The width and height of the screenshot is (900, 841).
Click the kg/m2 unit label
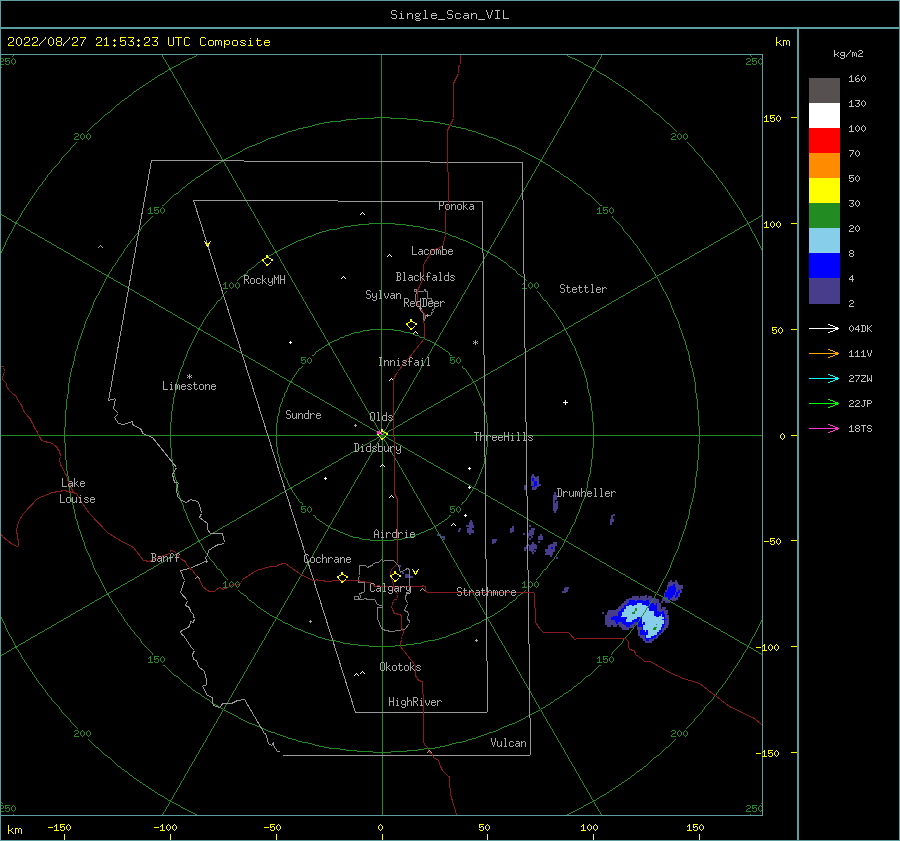(848, 54)
